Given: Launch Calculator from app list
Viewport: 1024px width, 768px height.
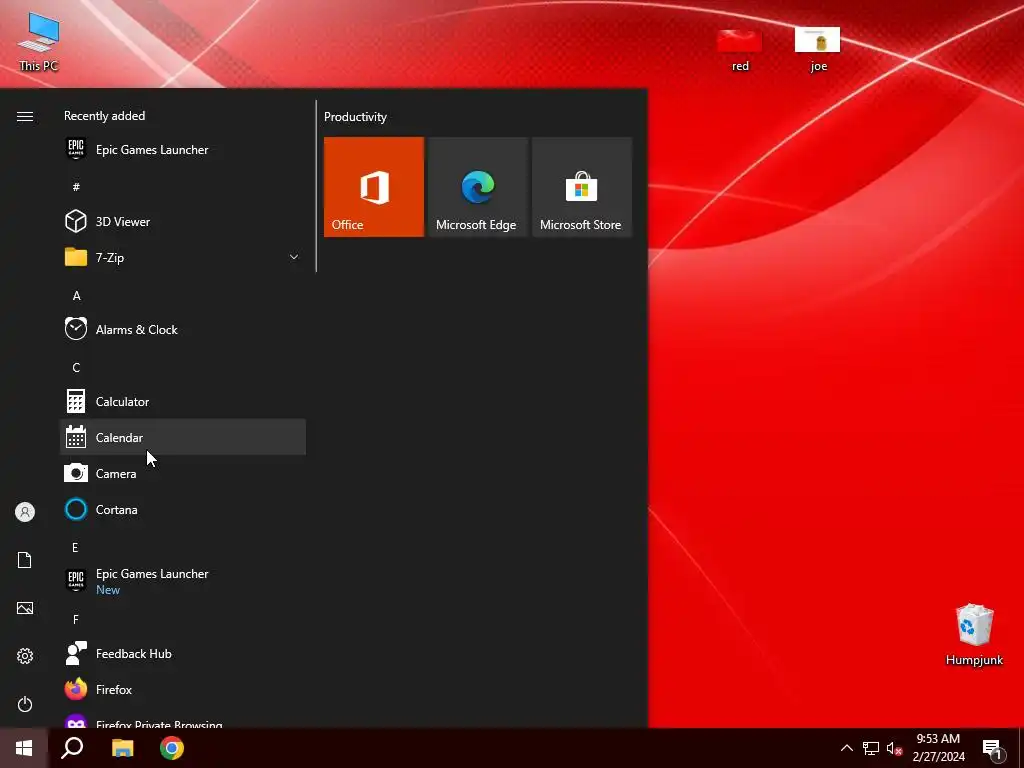Looking at the screenshot, I should click(x=183, y=402).
